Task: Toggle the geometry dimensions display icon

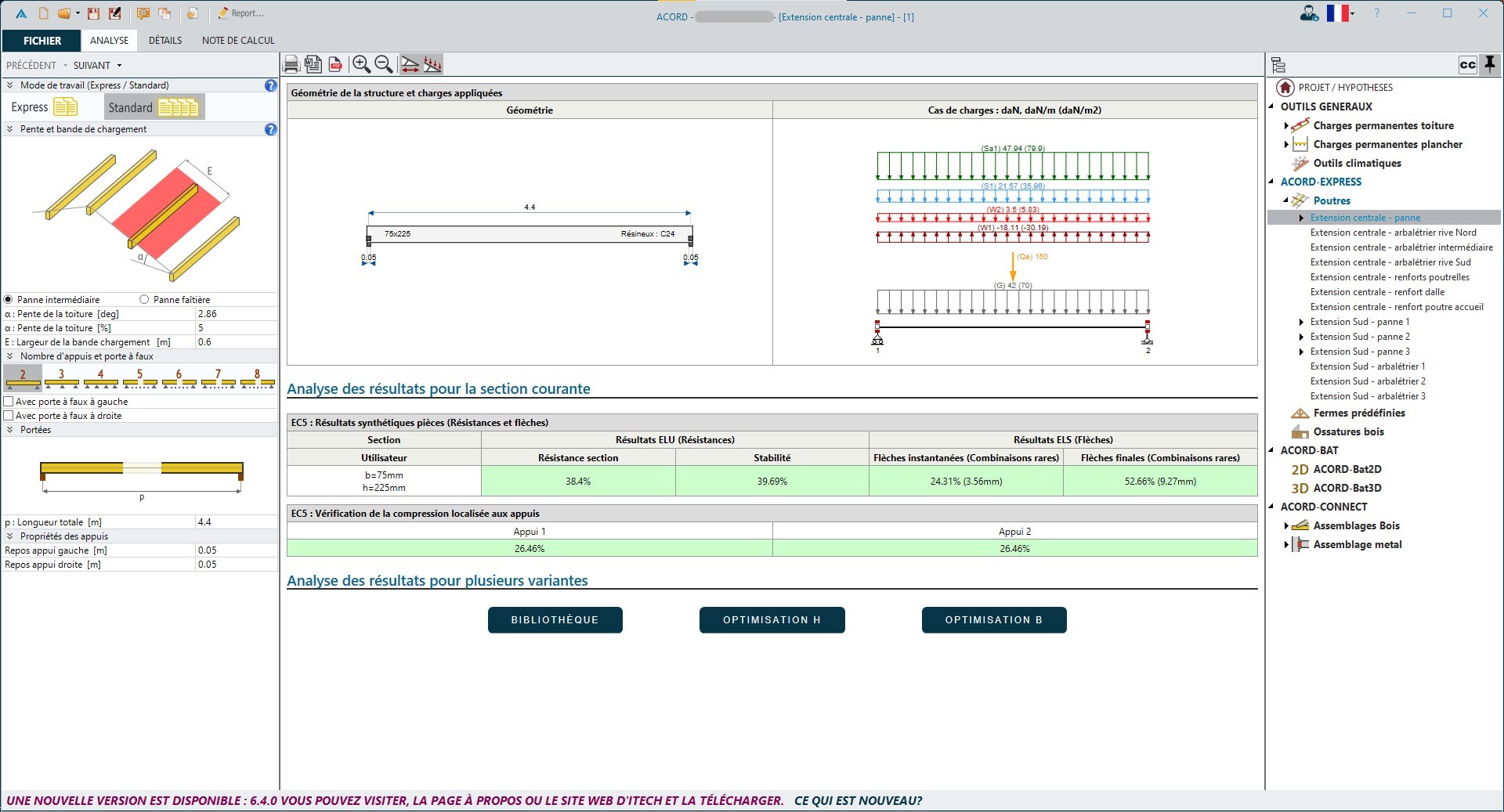Action: 410,64
